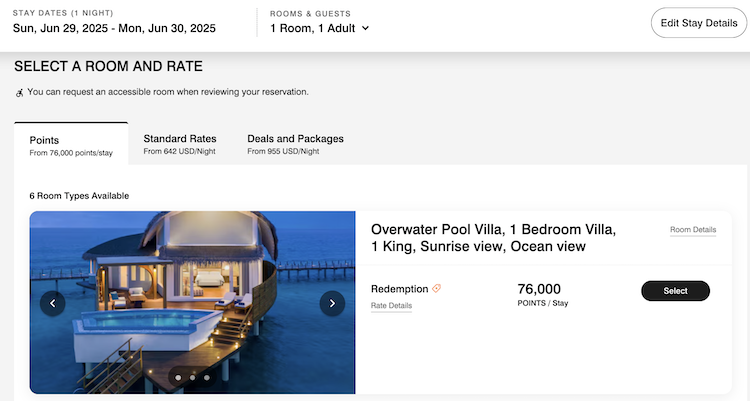Click the Overwater Pool Villa room title

pyautogui.click(x=493, y=237)
